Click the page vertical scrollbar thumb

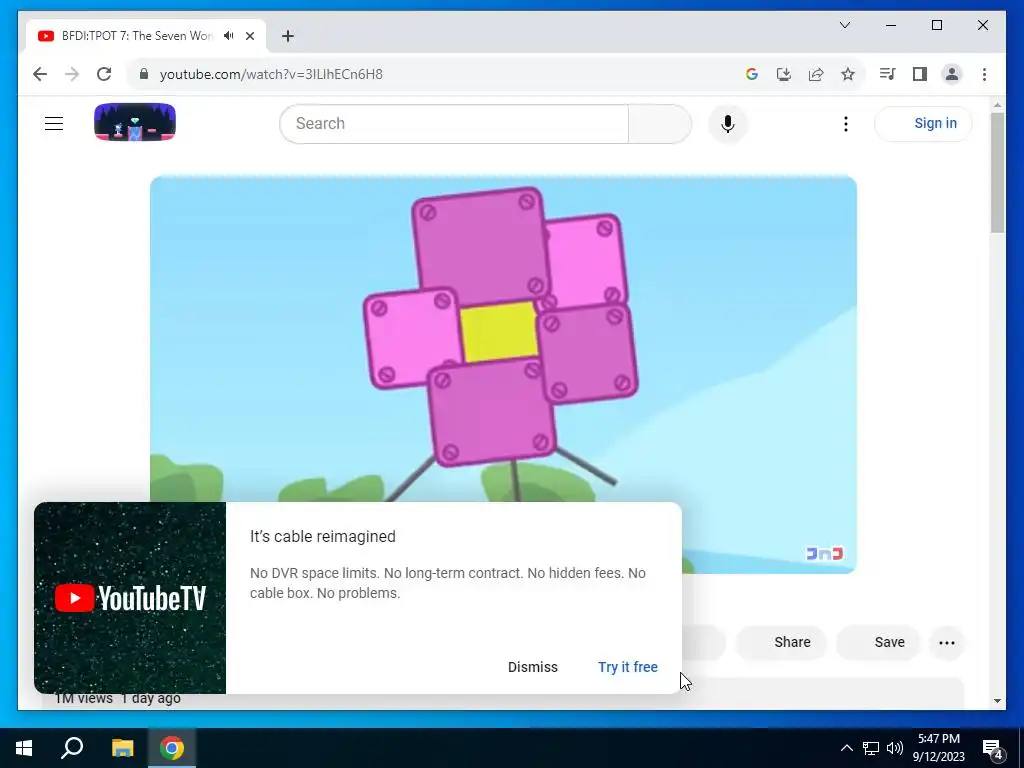pyautogui.click(x=997, y=172)
